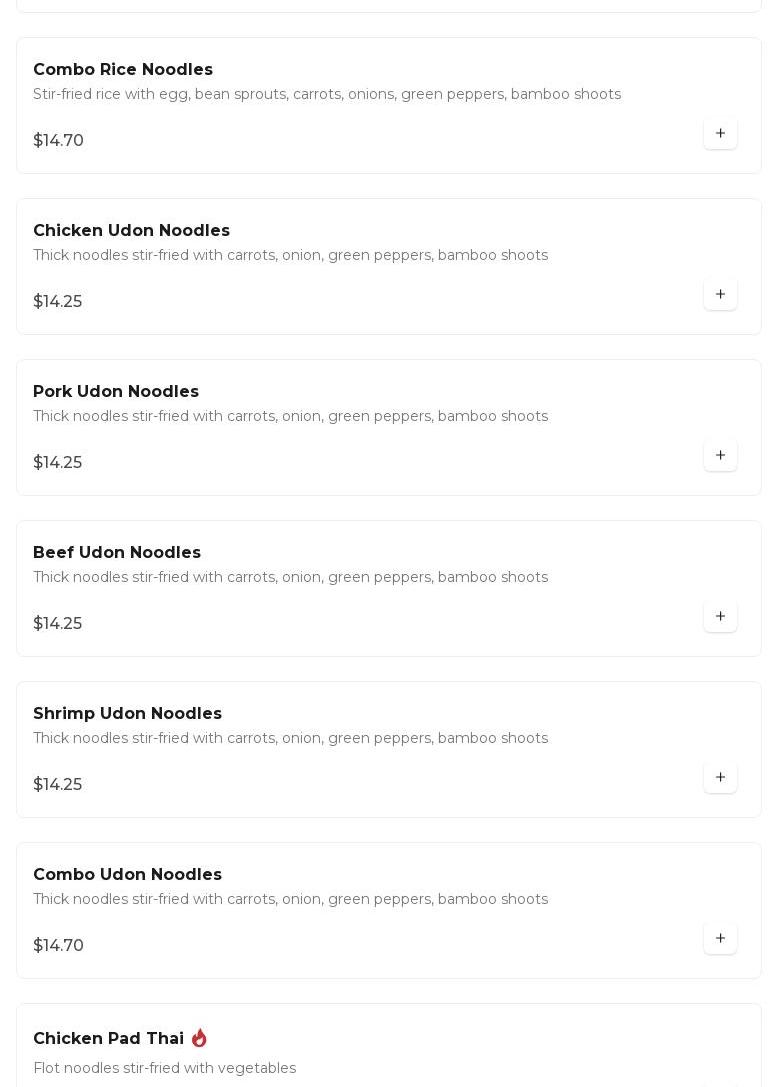Click the Combo Udon Noodles $14.70 price
This screenshot has width=778, height=1087.
pos(58,945)
